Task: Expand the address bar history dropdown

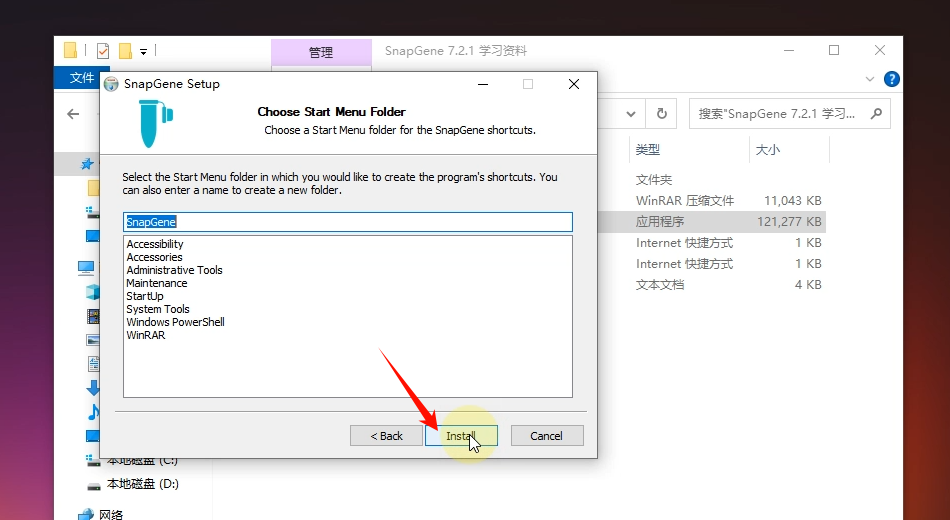Action: pyautogui.click(x=629, y=114)
